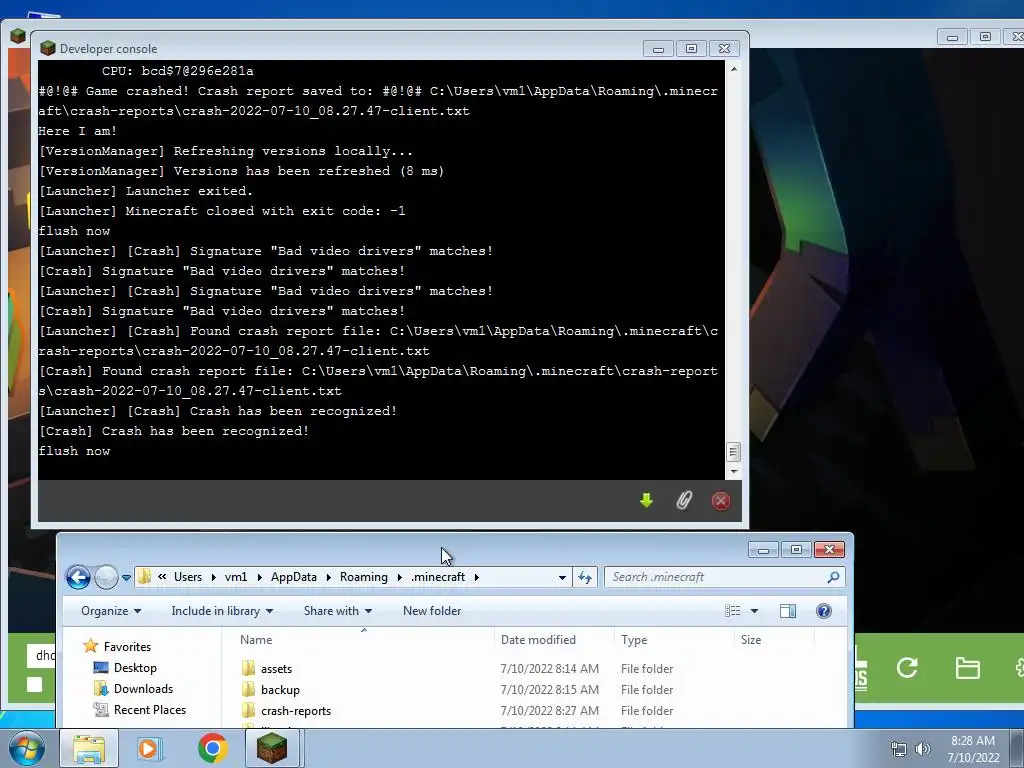Open the Organize menu
Screen dimensions: 1024x768
point(111,611)
